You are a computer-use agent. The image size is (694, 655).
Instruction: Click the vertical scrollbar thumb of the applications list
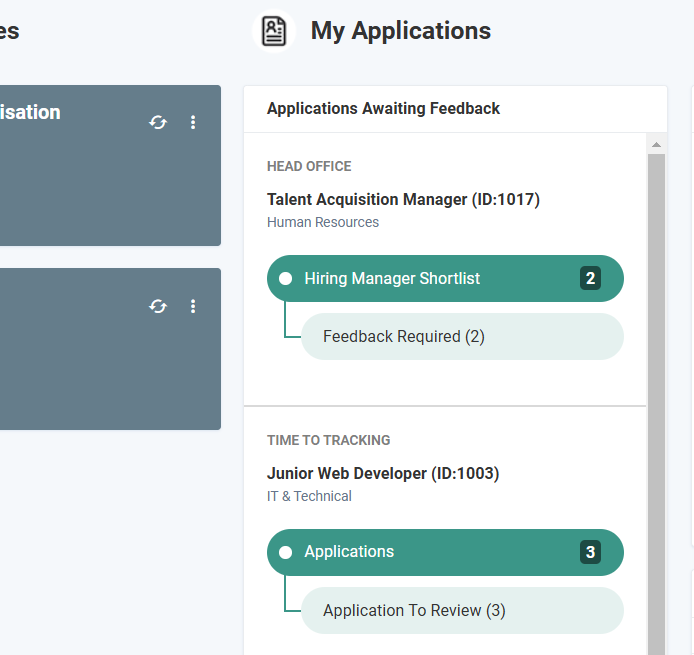656,404
